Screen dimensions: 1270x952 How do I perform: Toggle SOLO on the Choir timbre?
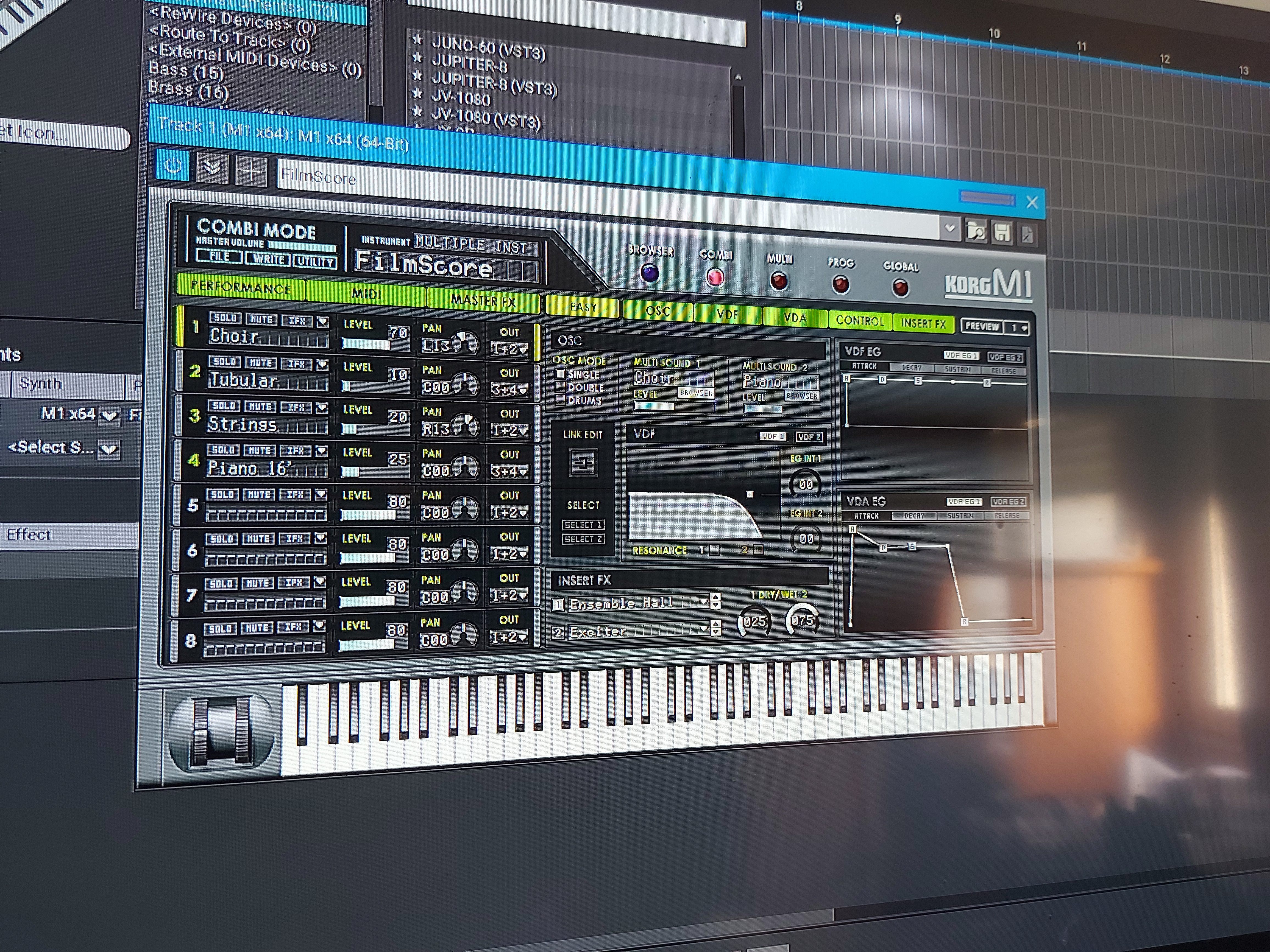click(x=225, y=318)
